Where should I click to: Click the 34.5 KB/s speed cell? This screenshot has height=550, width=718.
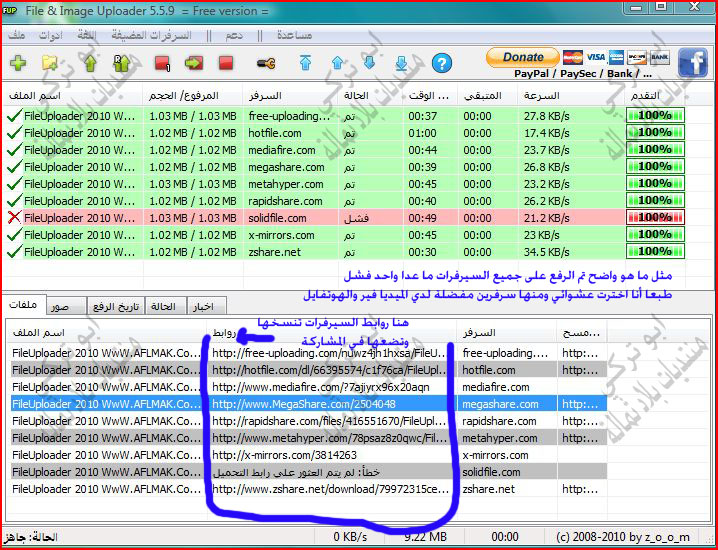(547, 252)
